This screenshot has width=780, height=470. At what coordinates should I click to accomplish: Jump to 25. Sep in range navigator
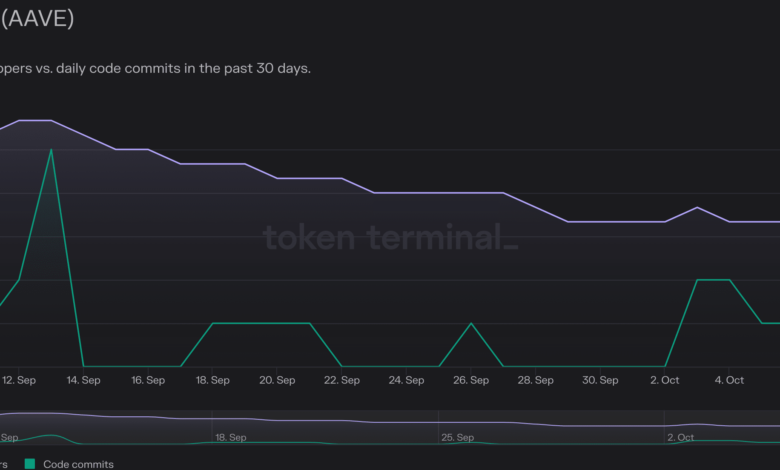pyautogui.click(x=457, y=437)
